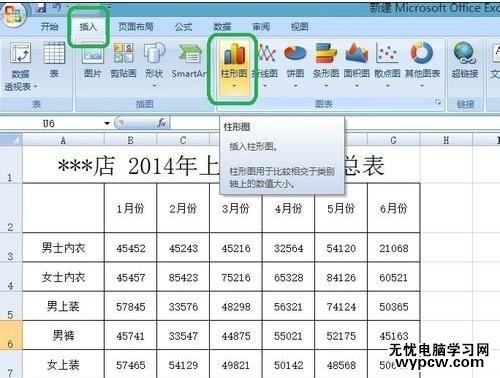Switch to the 视图 (View) tab
The height and width of the screenshot is (378, 500).
pyautogui.click(x=299, y=26)
